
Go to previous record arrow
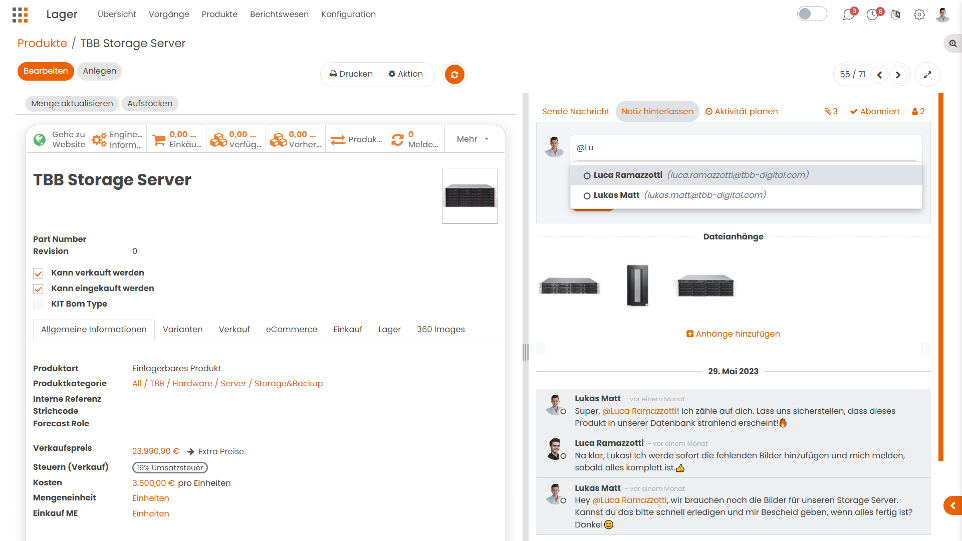(879, 75)
